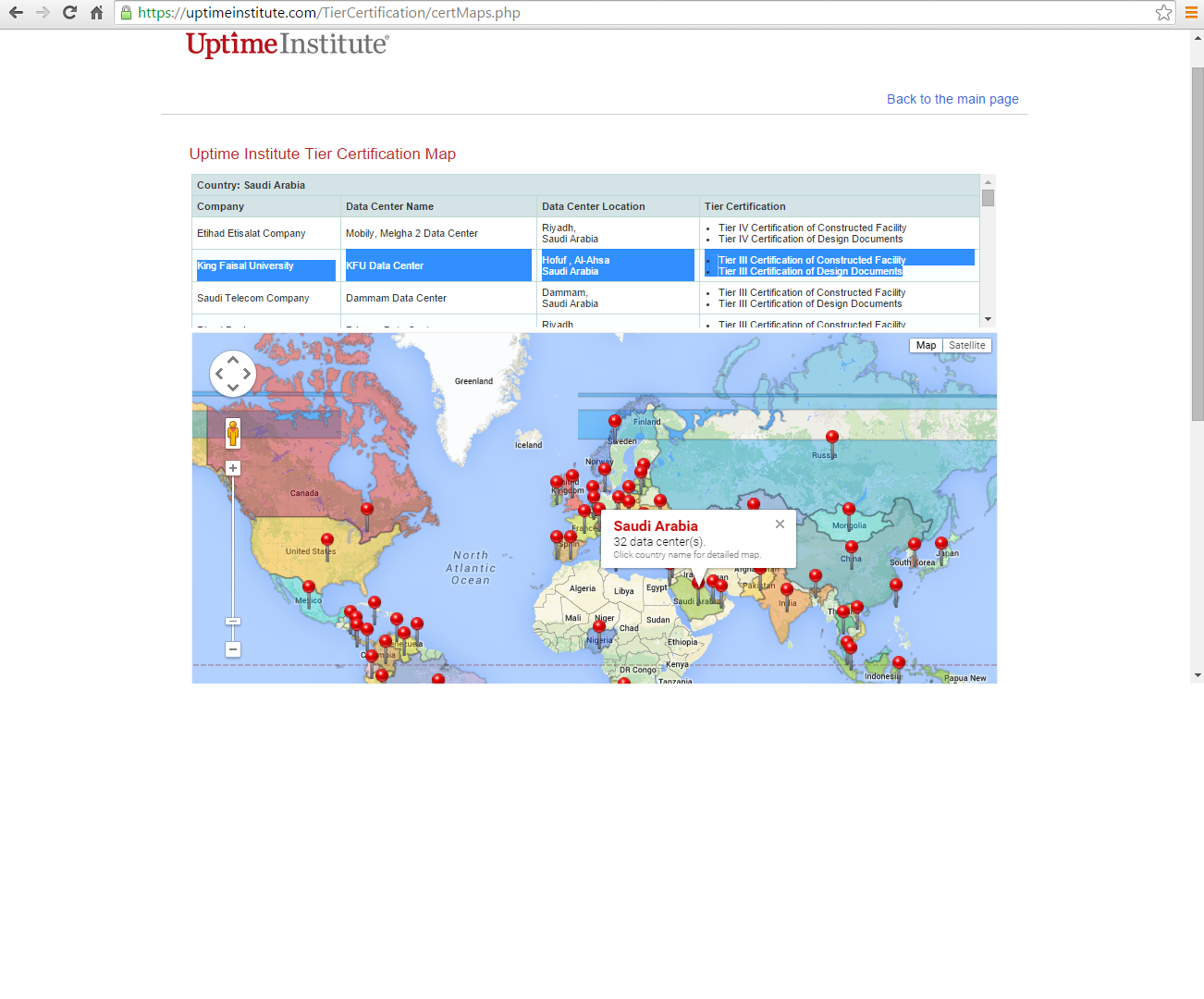Click the map pan control wheel

(233, 374)
